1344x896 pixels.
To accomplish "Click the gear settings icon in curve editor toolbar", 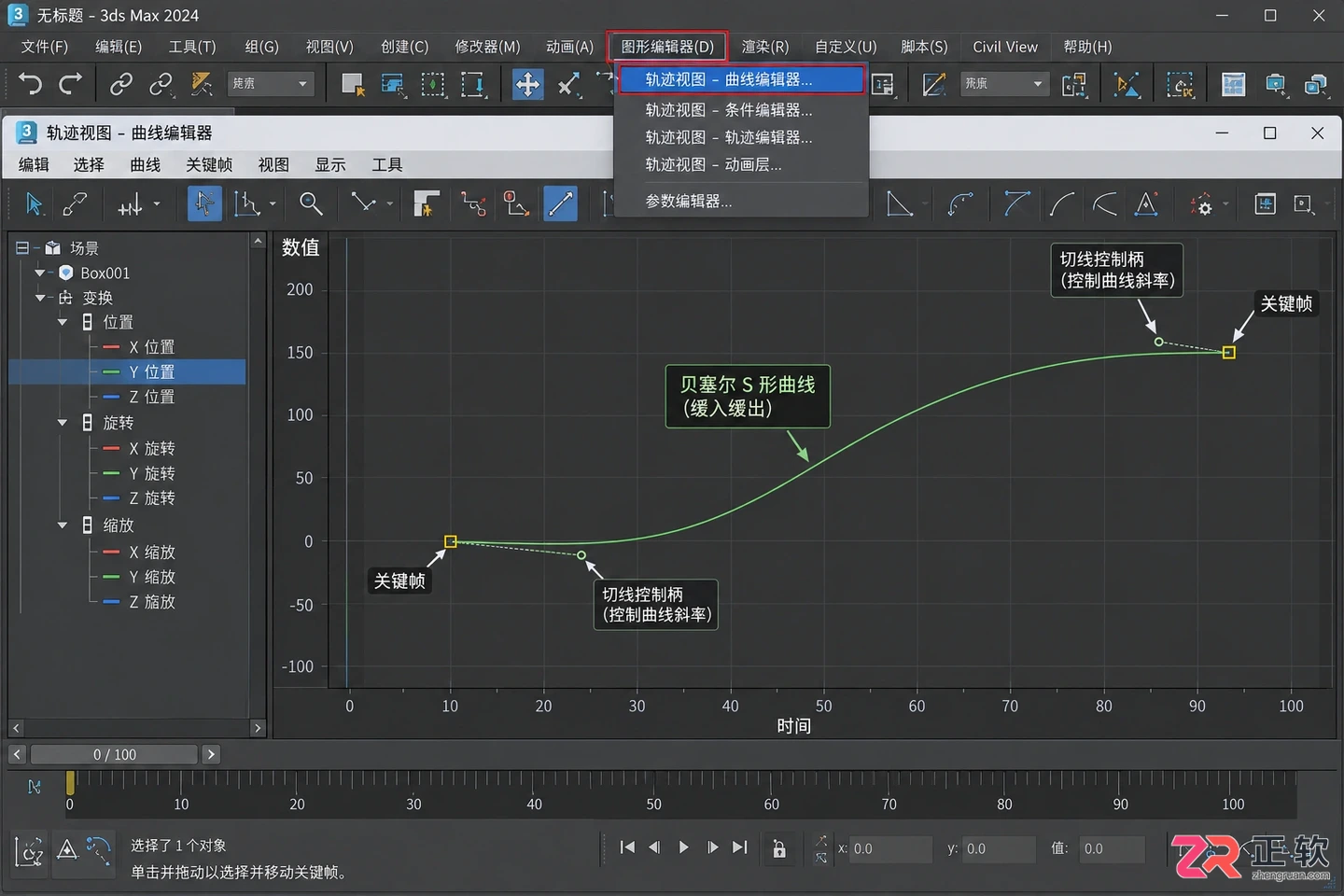I will click(1202, 204).
